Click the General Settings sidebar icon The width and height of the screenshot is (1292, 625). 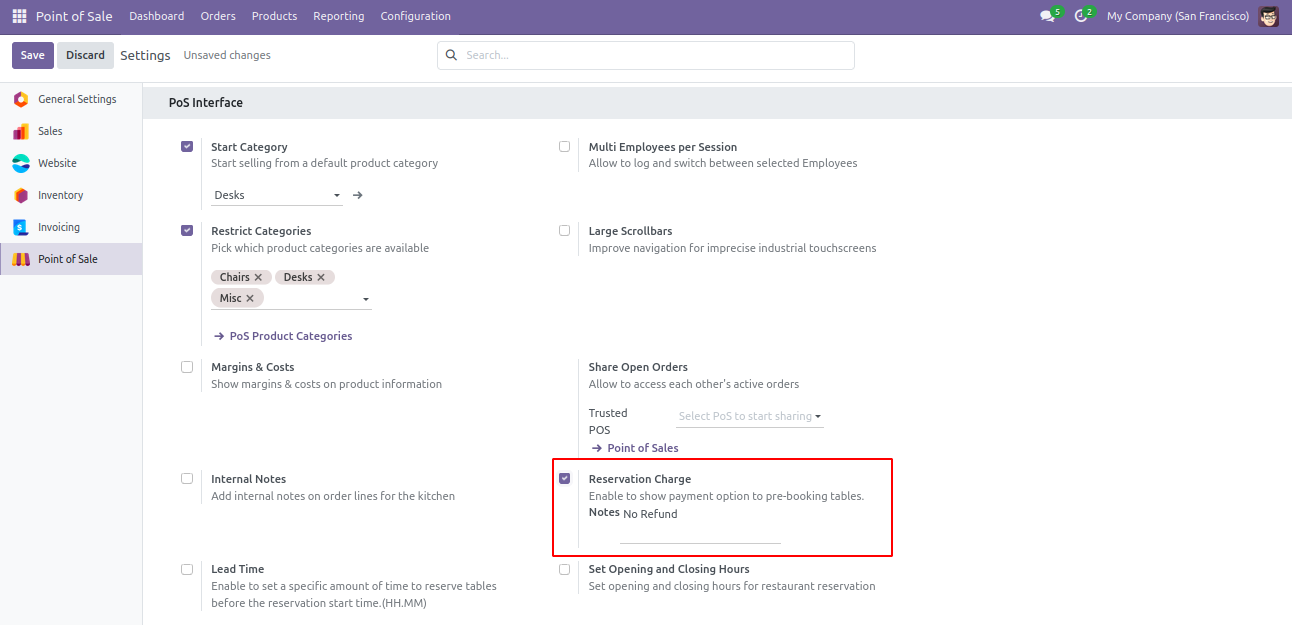click(x=20, y=99)
